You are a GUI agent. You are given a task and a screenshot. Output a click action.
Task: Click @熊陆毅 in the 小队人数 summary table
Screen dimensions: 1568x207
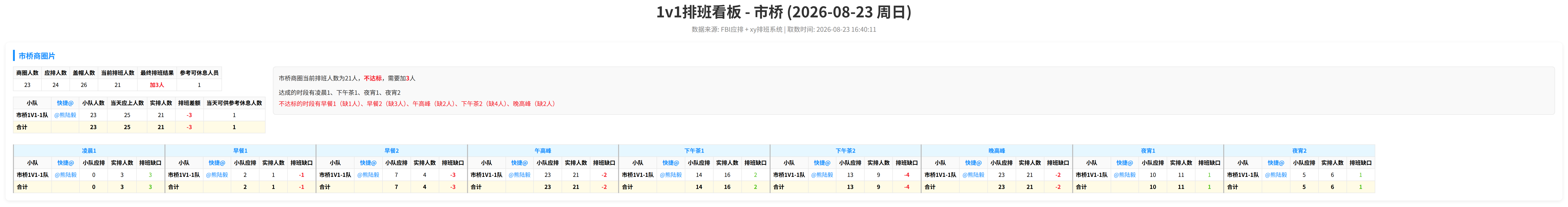click(x=65, y=115)
